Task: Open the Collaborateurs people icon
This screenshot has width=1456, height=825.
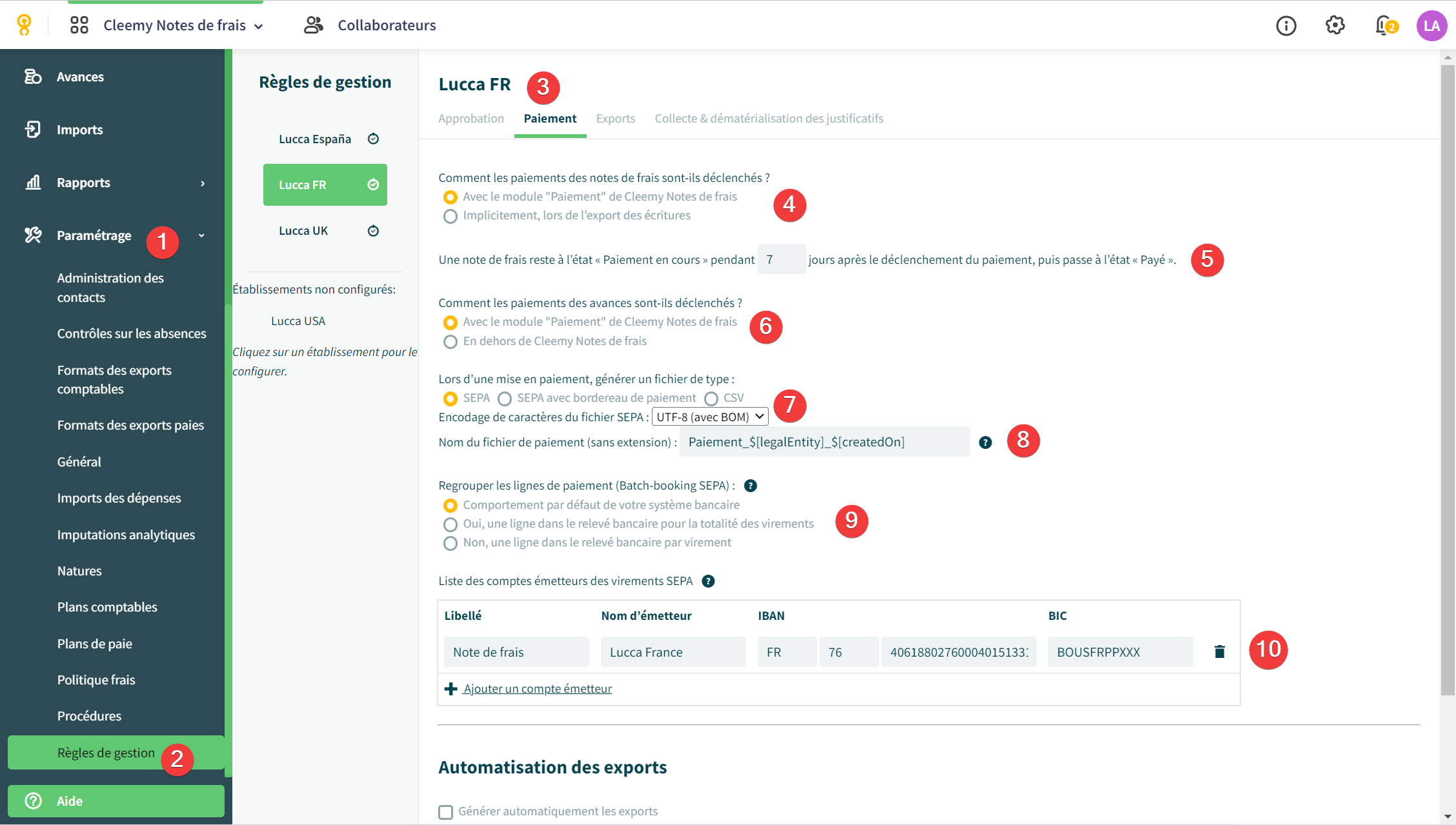Action: click(314, 25)
